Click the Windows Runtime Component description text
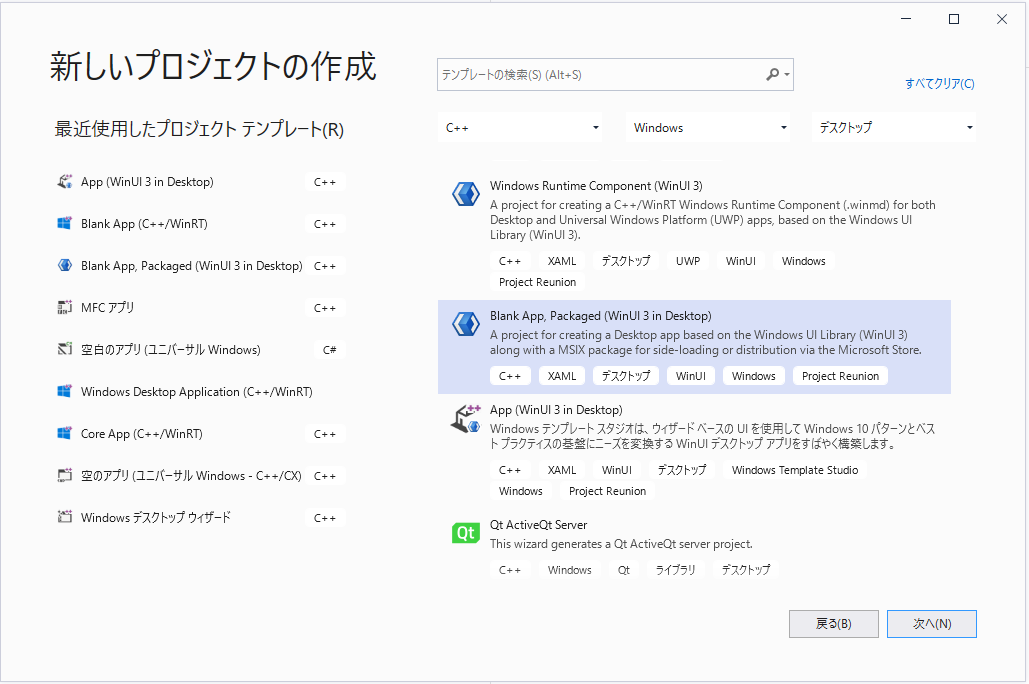 point(713,220)
